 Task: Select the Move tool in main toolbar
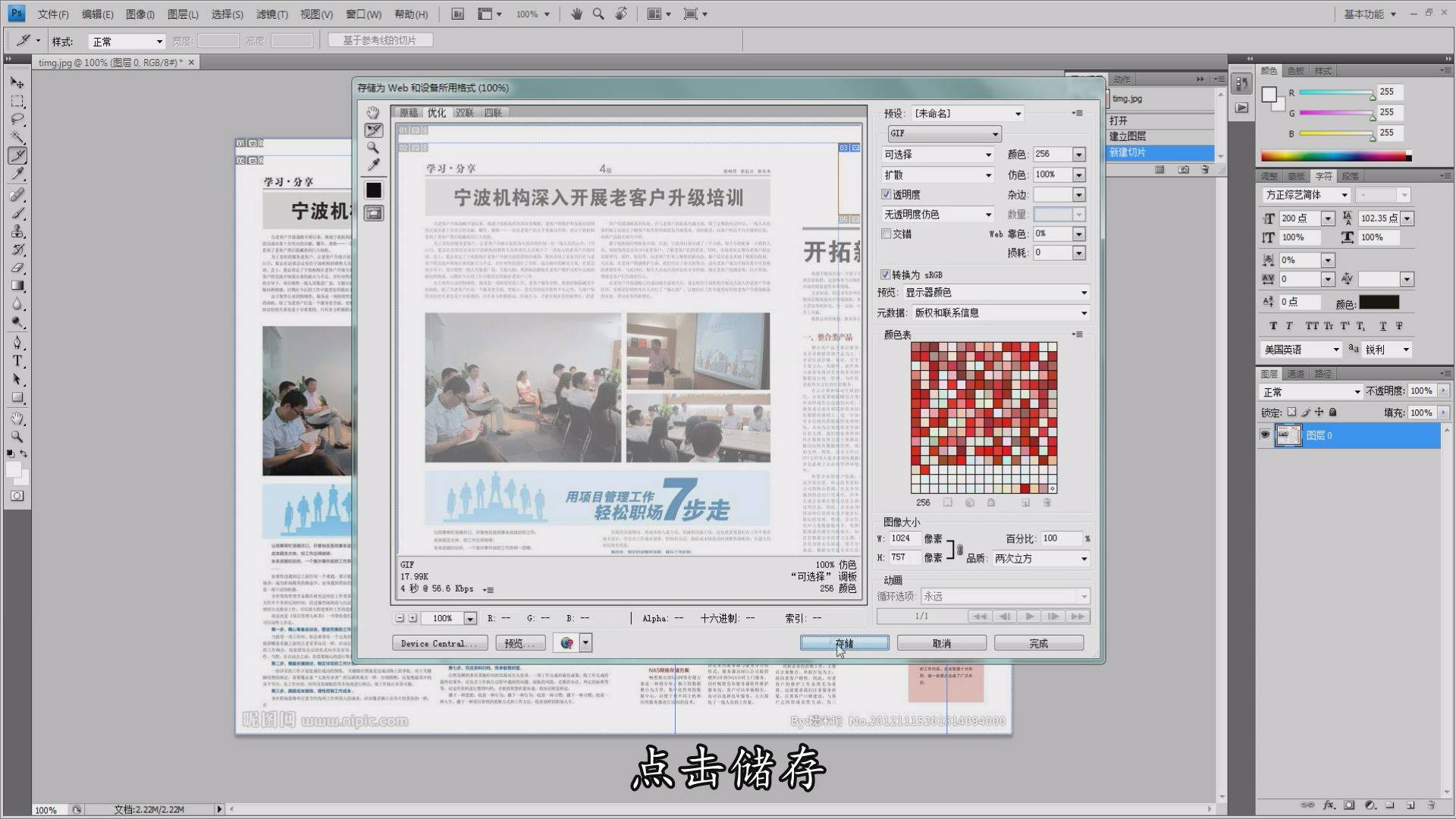click(x=17, y=83)
